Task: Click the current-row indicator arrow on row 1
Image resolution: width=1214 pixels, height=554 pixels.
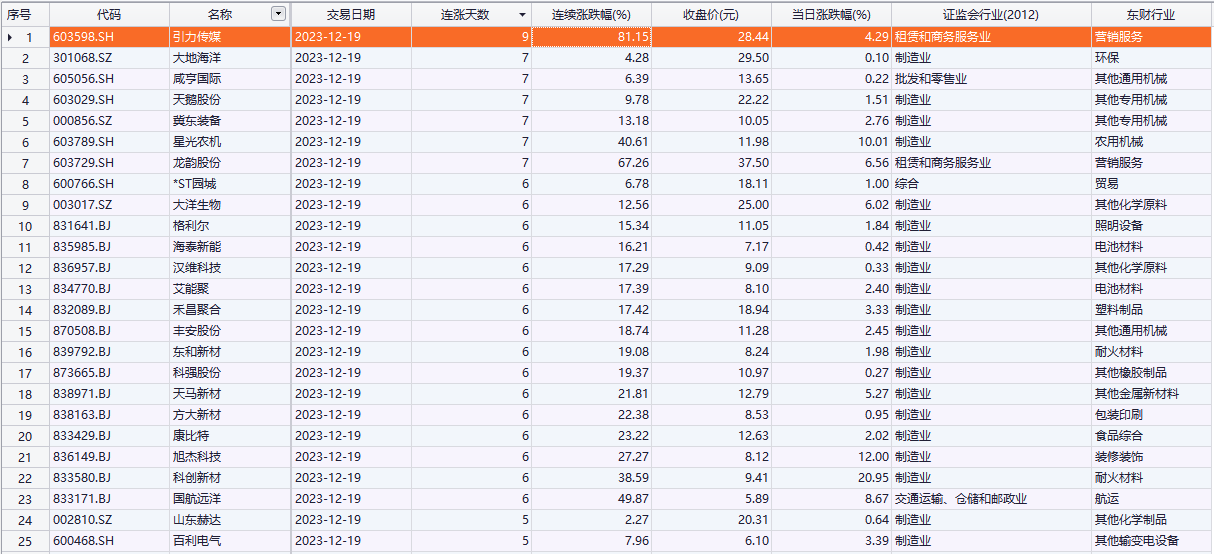Action: (10, 37)
